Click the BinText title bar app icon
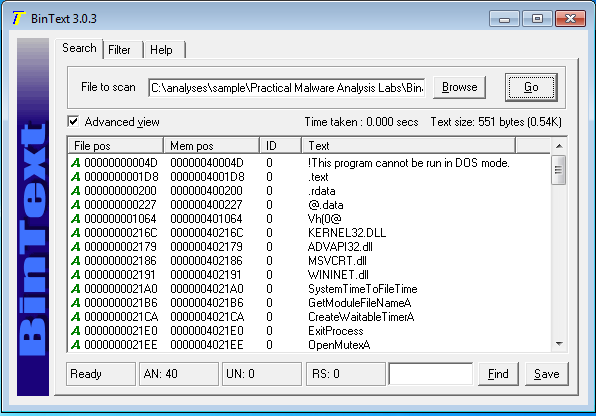 coord(18,18)
